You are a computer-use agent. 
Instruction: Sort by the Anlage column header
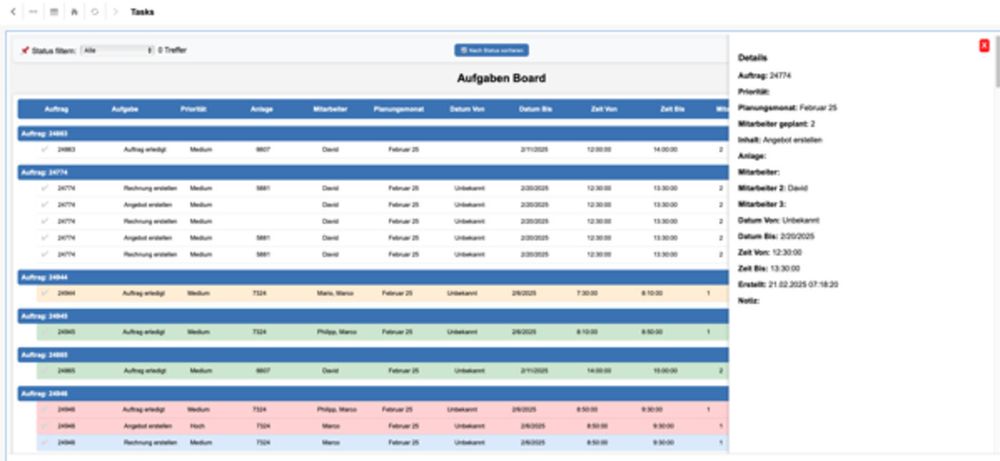click(261, 109)
